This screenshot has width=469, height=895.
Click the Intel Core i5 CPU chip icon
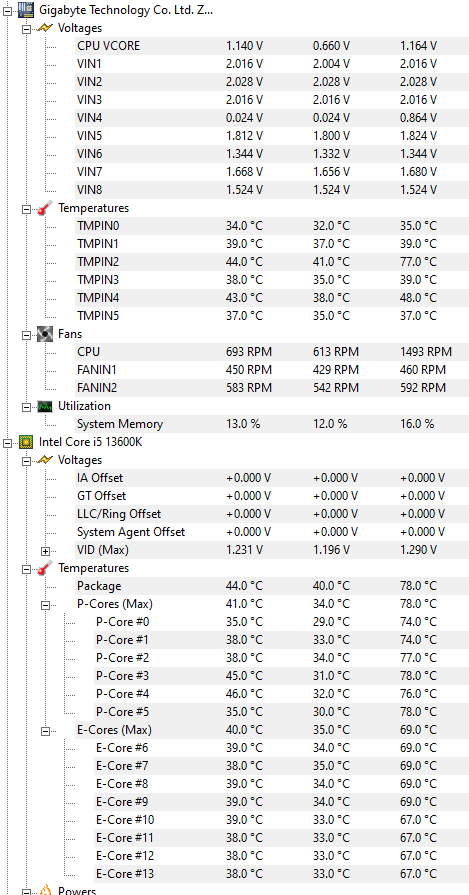pyautogui.click(x=26, y=442)
